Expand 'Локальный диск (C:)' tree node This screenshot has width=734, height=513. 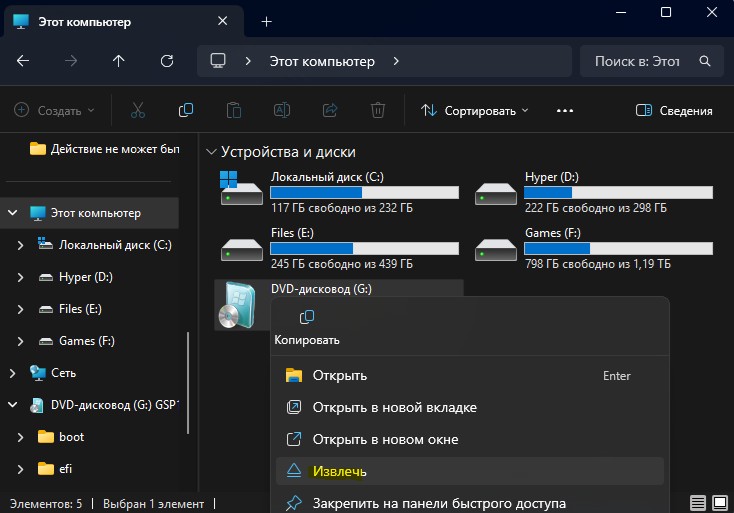pyautogui.click(x=20, y=245)
